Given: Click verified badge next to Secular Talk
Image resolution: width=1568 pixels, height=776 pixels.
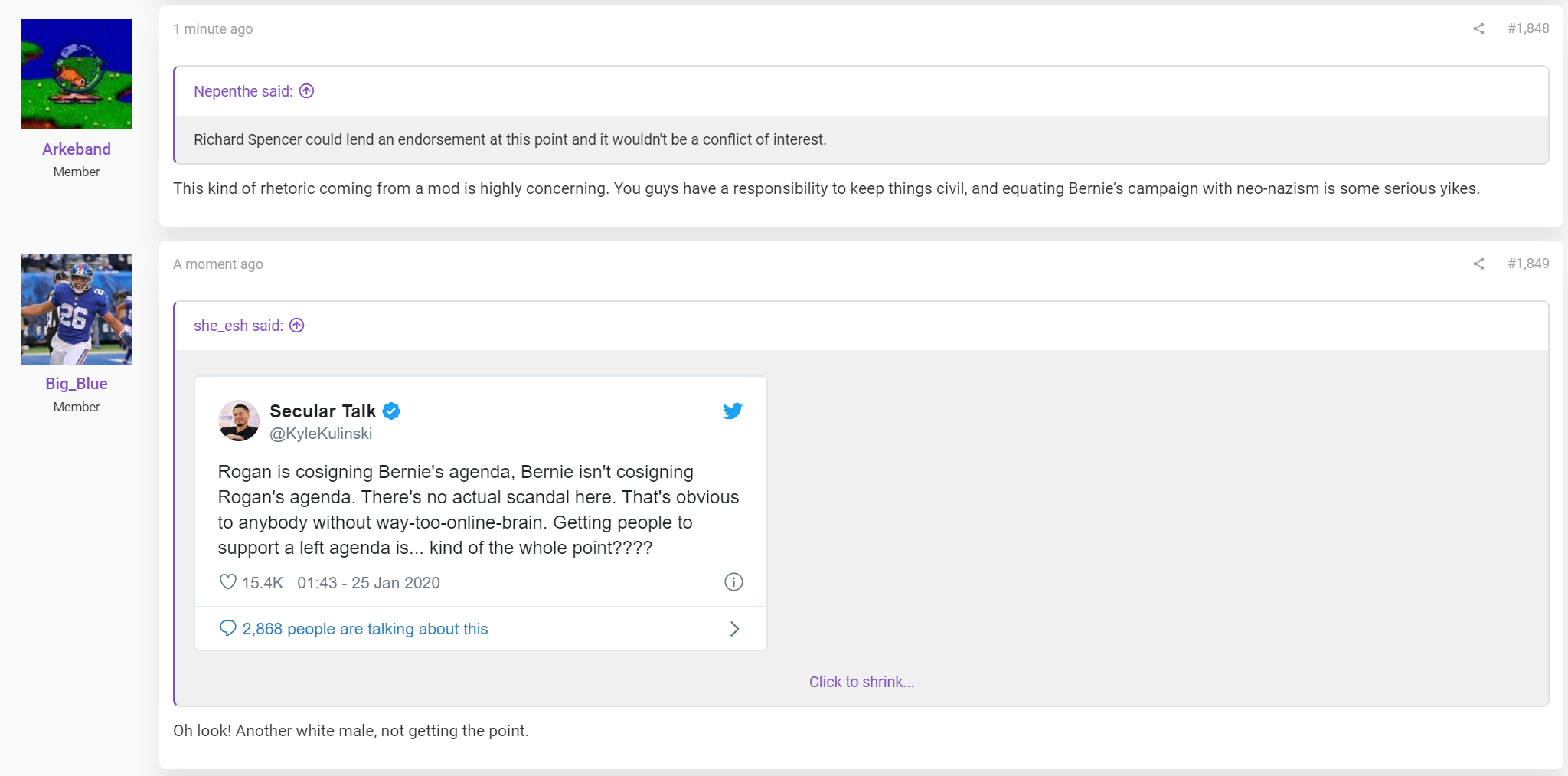Looking at the screenshot, I should point(391,411).
